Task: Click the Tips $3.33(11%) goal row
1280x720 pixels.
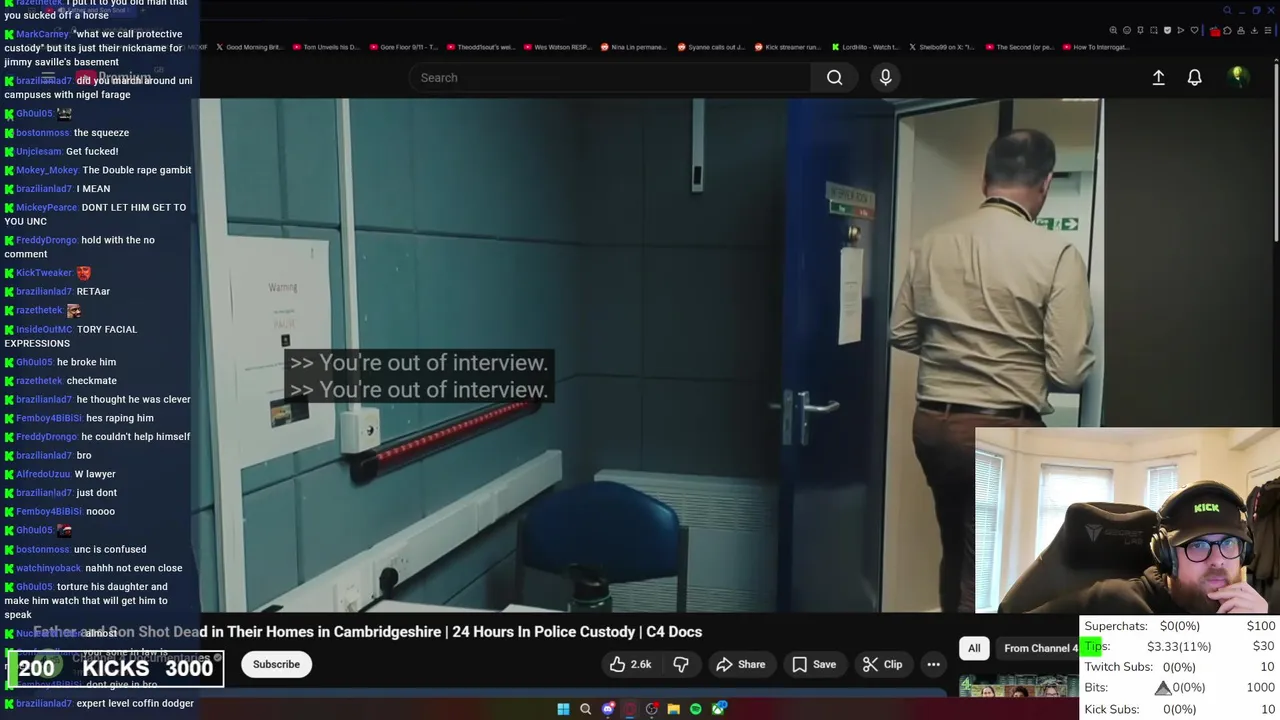Action: pyautogui.click(x=1179, y=646)
